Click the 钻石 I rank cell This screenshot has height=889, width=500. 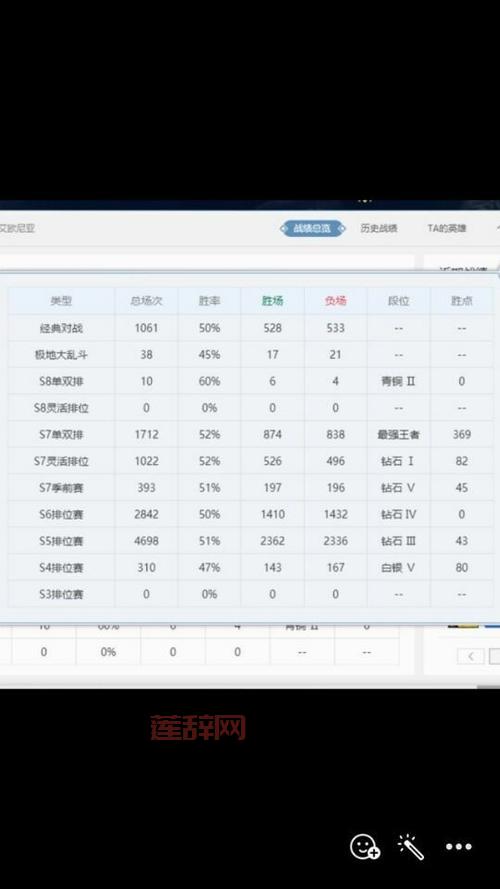[x=399, y=461]
